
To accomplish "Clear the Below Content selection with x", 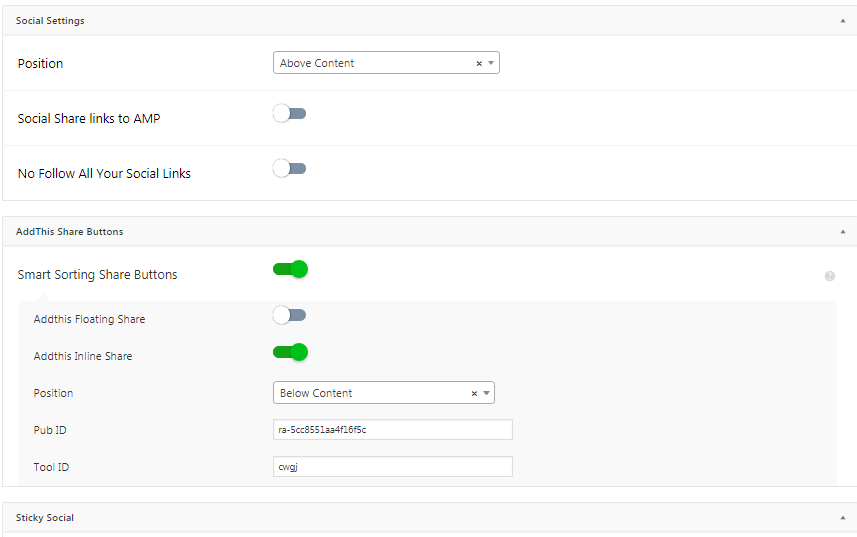I will coord(474,393).
